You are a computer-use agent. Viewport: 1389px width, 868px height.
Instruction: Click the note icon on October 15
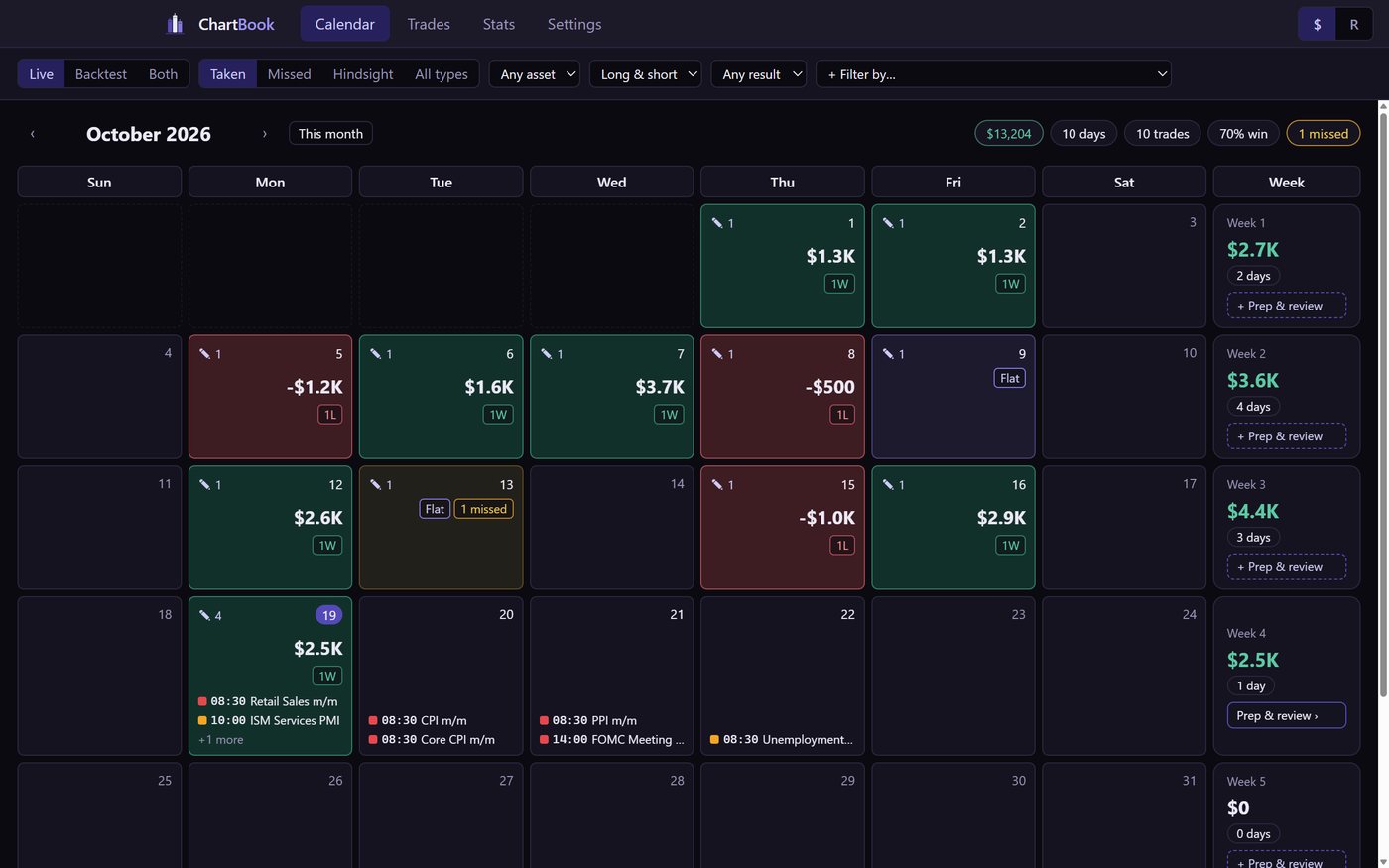pyautogui.click(x=717, y=485)
